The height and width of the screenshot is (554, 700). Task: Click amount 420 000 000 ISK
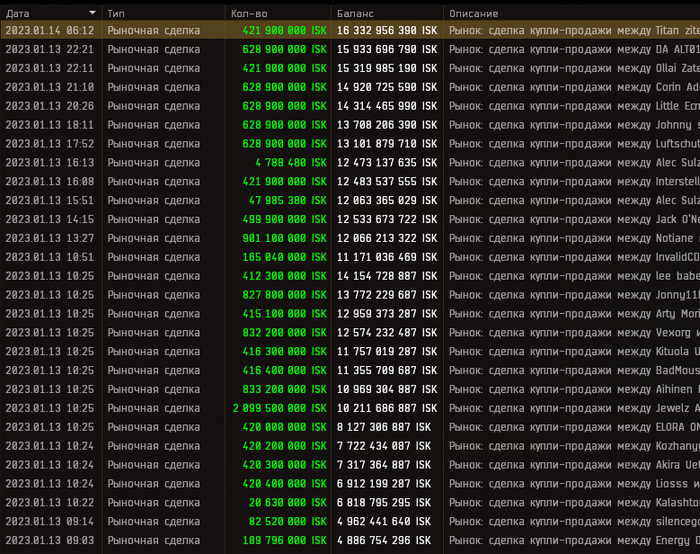point(285,427)
